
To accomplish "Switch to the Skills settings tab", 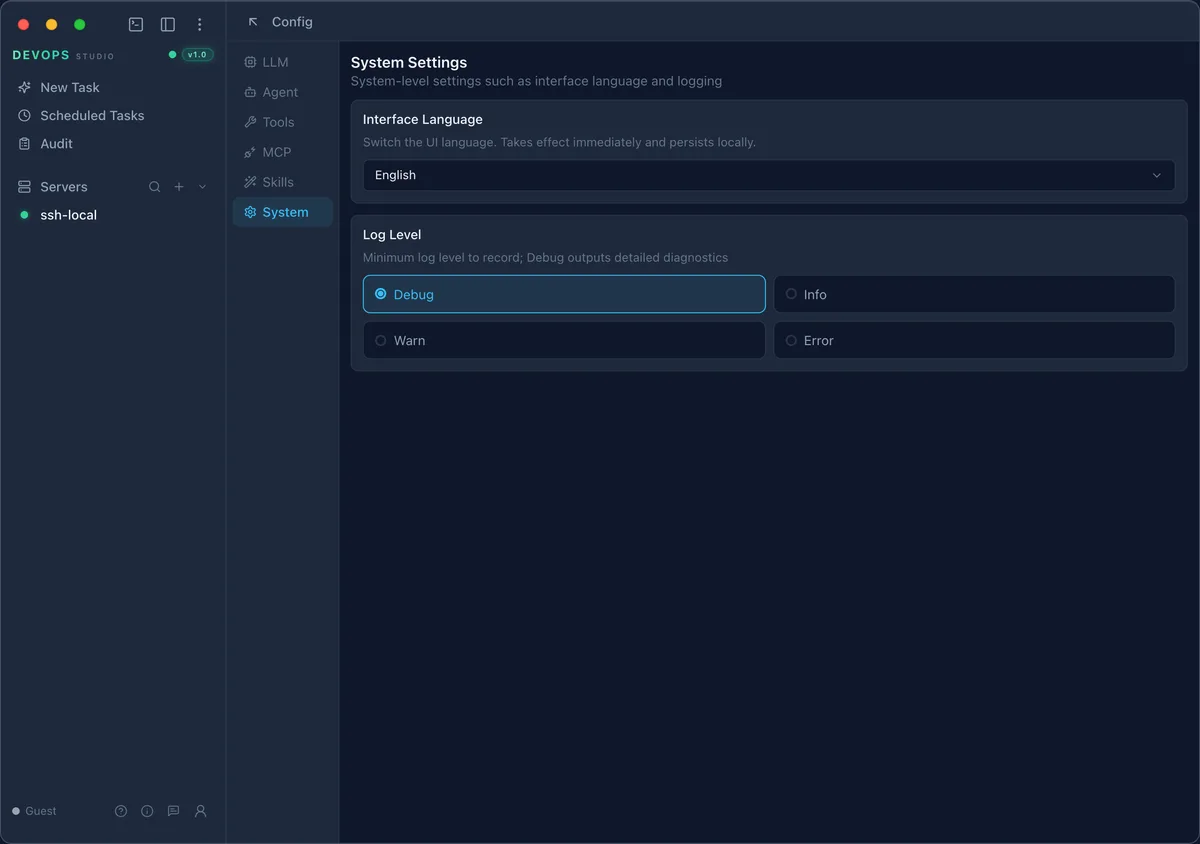I will [x=282, y=182].
